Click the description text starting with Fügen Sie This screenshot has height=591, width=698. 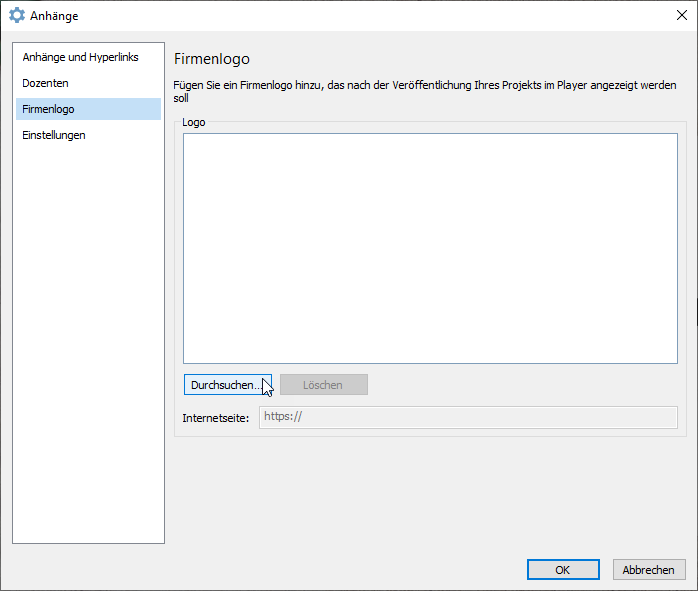click(x=420, y=86)
